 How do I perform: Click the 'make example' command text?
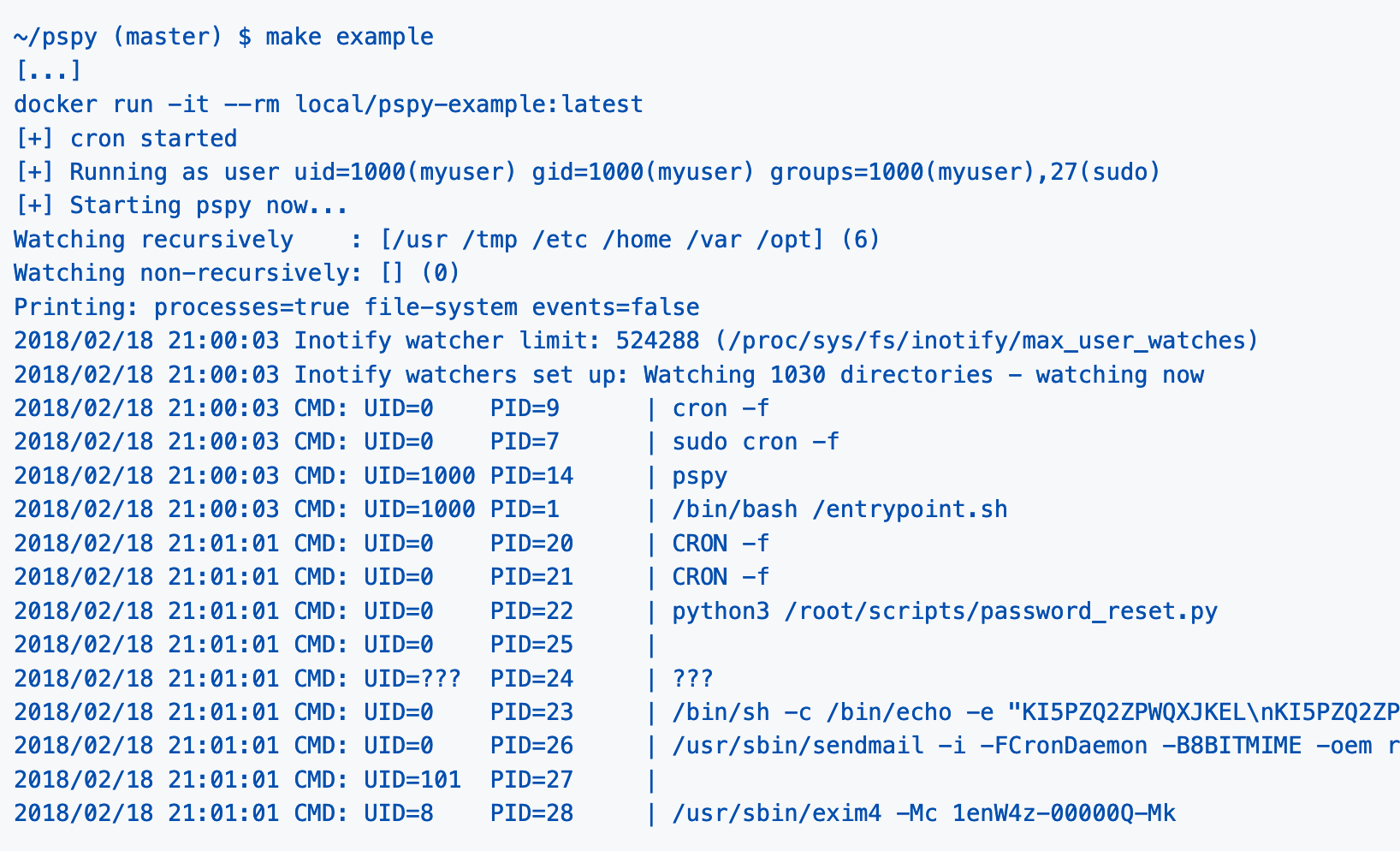point(349,37)
